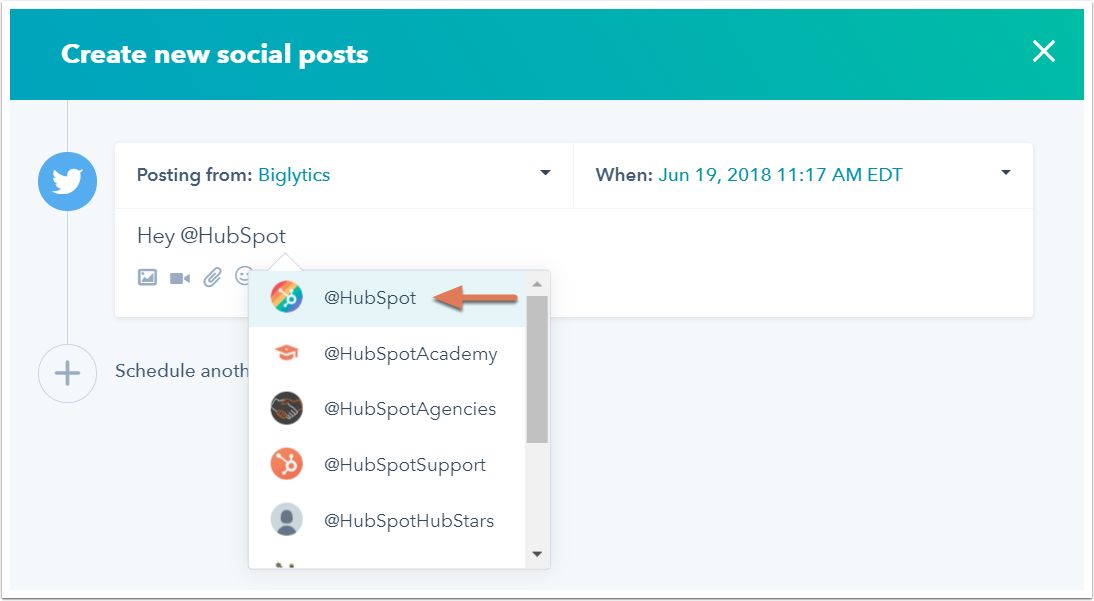The image size is (1094, 601).
Task: Click the Insert image icon
Action: pos(147,277)
